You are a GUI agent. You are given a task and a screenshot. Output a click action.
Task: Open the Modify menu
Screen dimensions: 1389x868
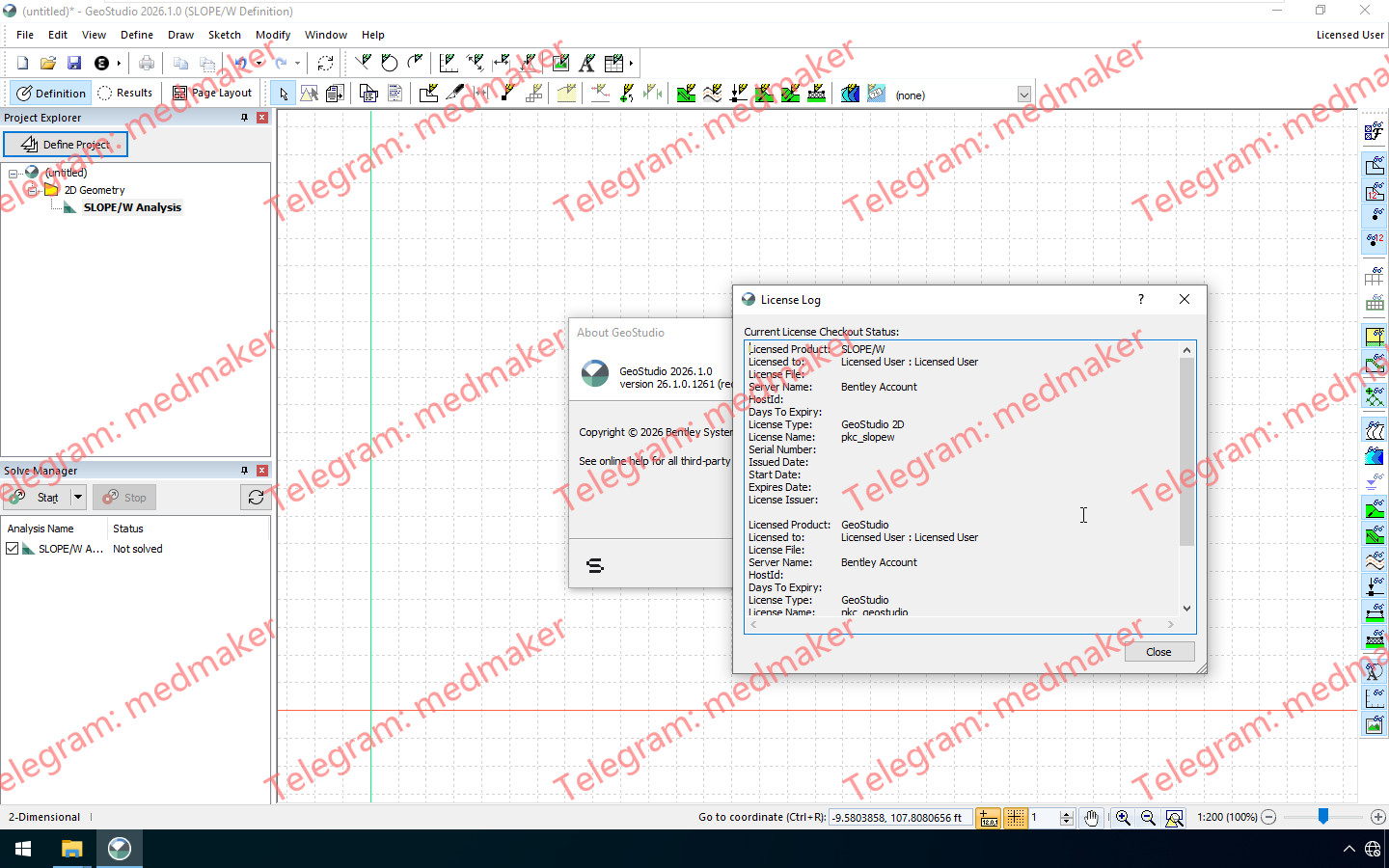[273, 35]
